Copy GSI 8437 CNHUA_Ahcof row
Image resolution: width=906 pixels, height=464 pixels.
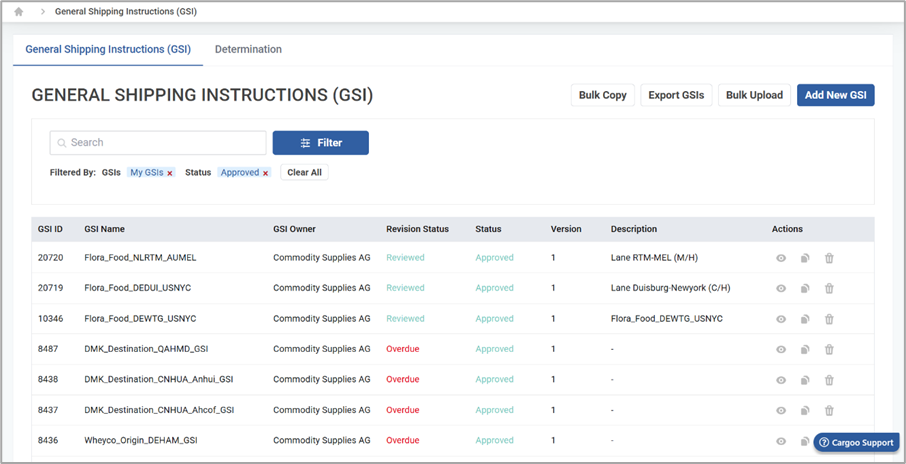click(x=805, y=410)
